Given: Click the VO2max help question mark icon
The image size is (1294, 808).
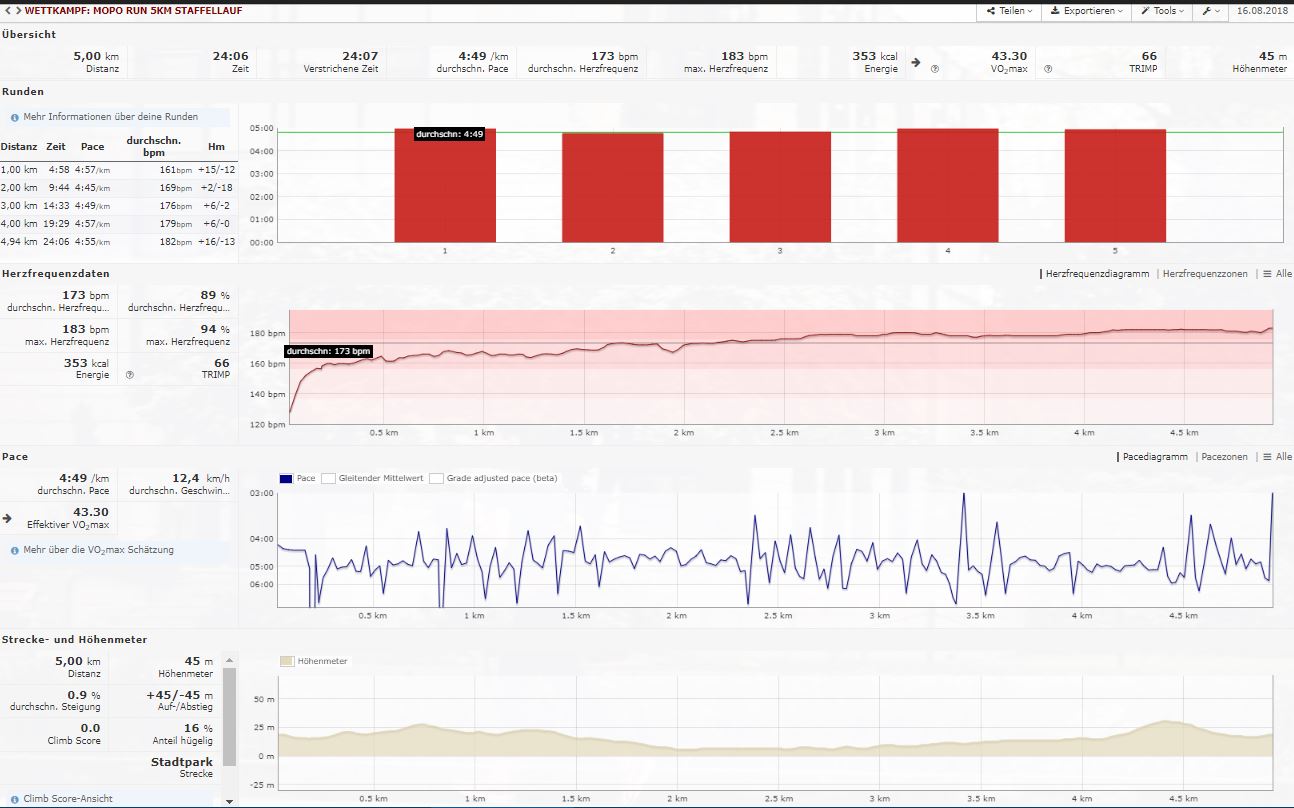Looking at the screenshot, I should point(934,69).
